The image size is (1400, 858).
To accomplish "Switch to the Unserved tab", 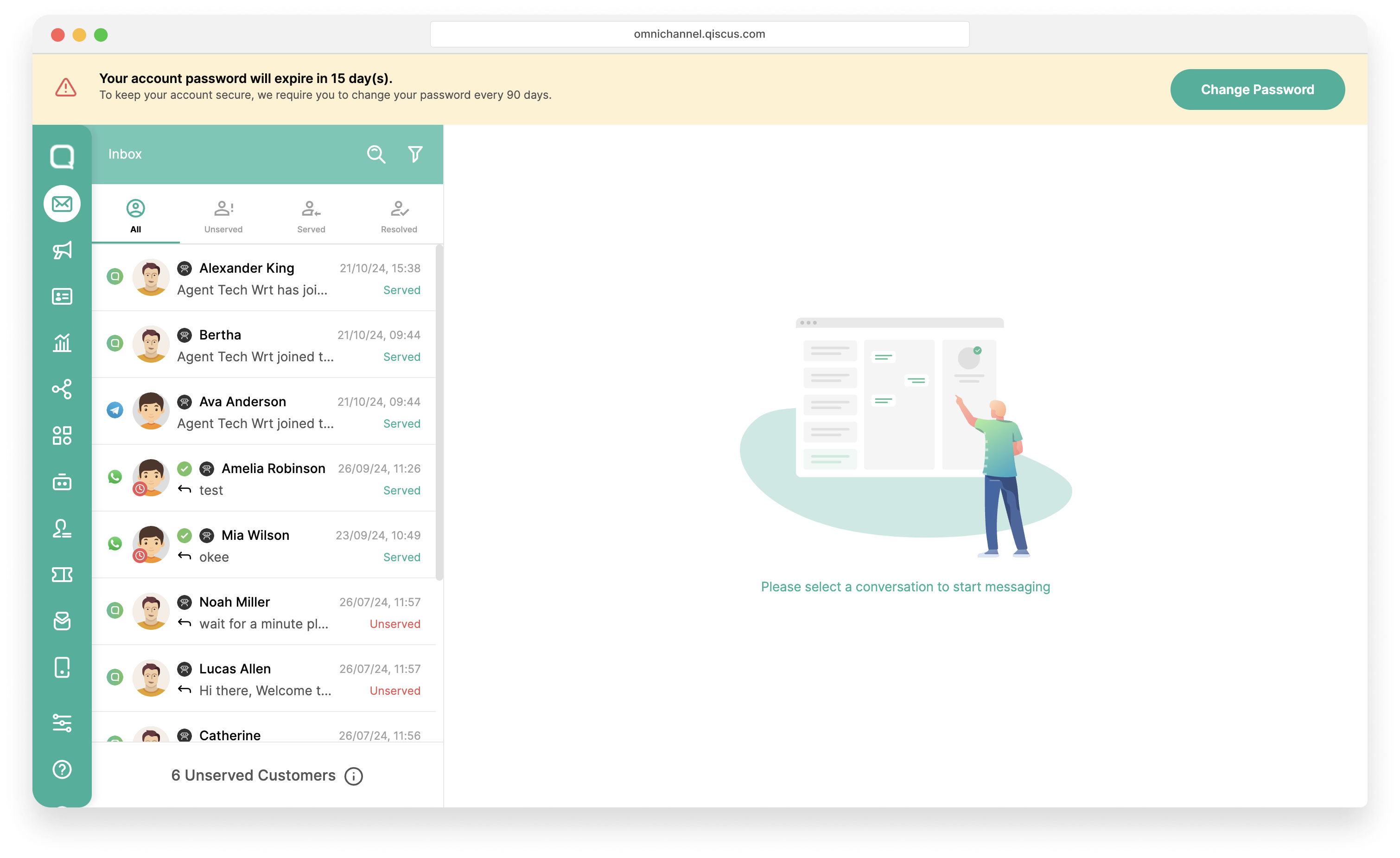I will click(x=223, y=215).
